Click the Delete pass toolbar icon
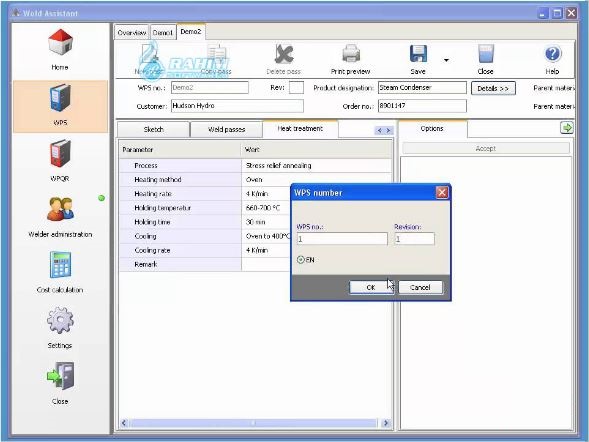589x442 pixels. (x=284, y=54)
